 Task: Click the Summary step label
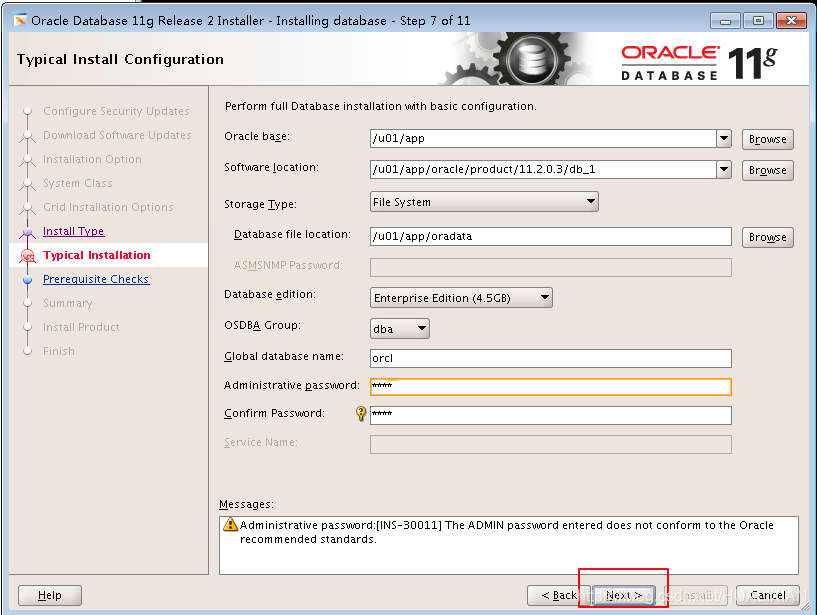68,303
